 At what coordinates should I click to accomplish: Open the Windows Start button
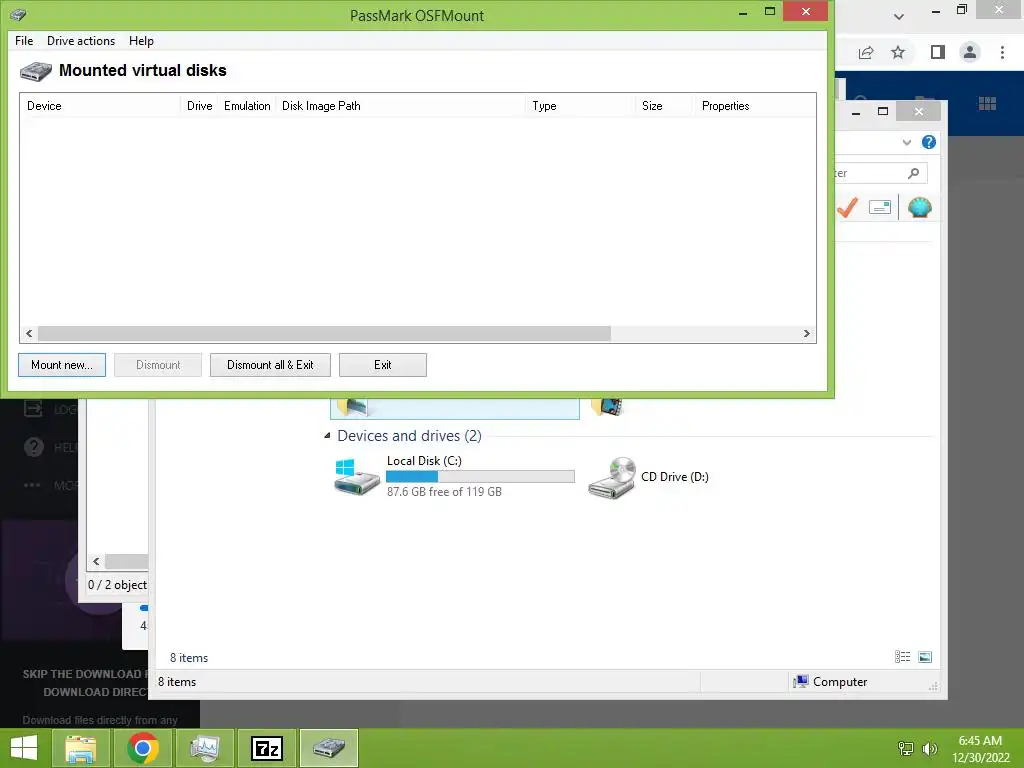(x=24, y=748)
